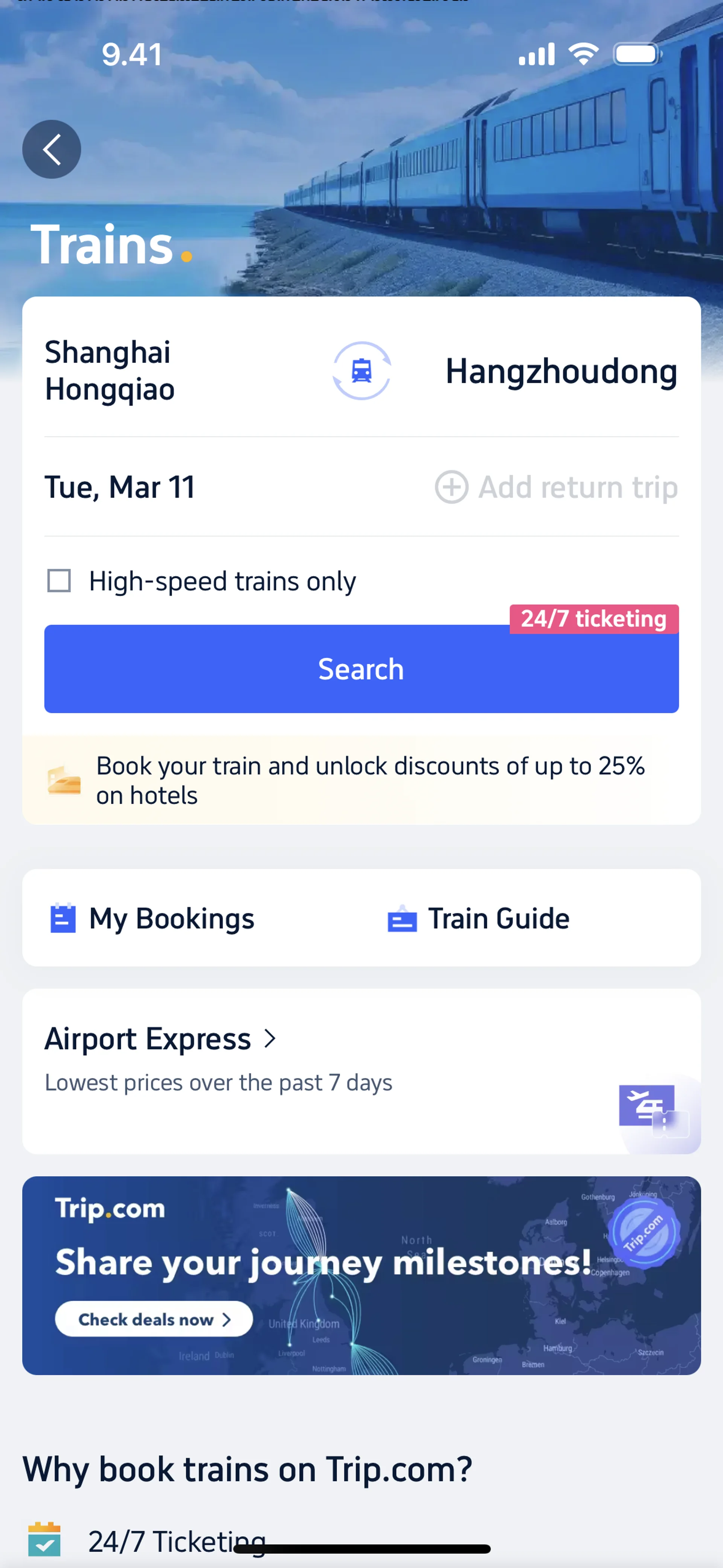Screen dimensions: 723x1568
Task: Tap the back arrow button
Action: tap(52, 149)
